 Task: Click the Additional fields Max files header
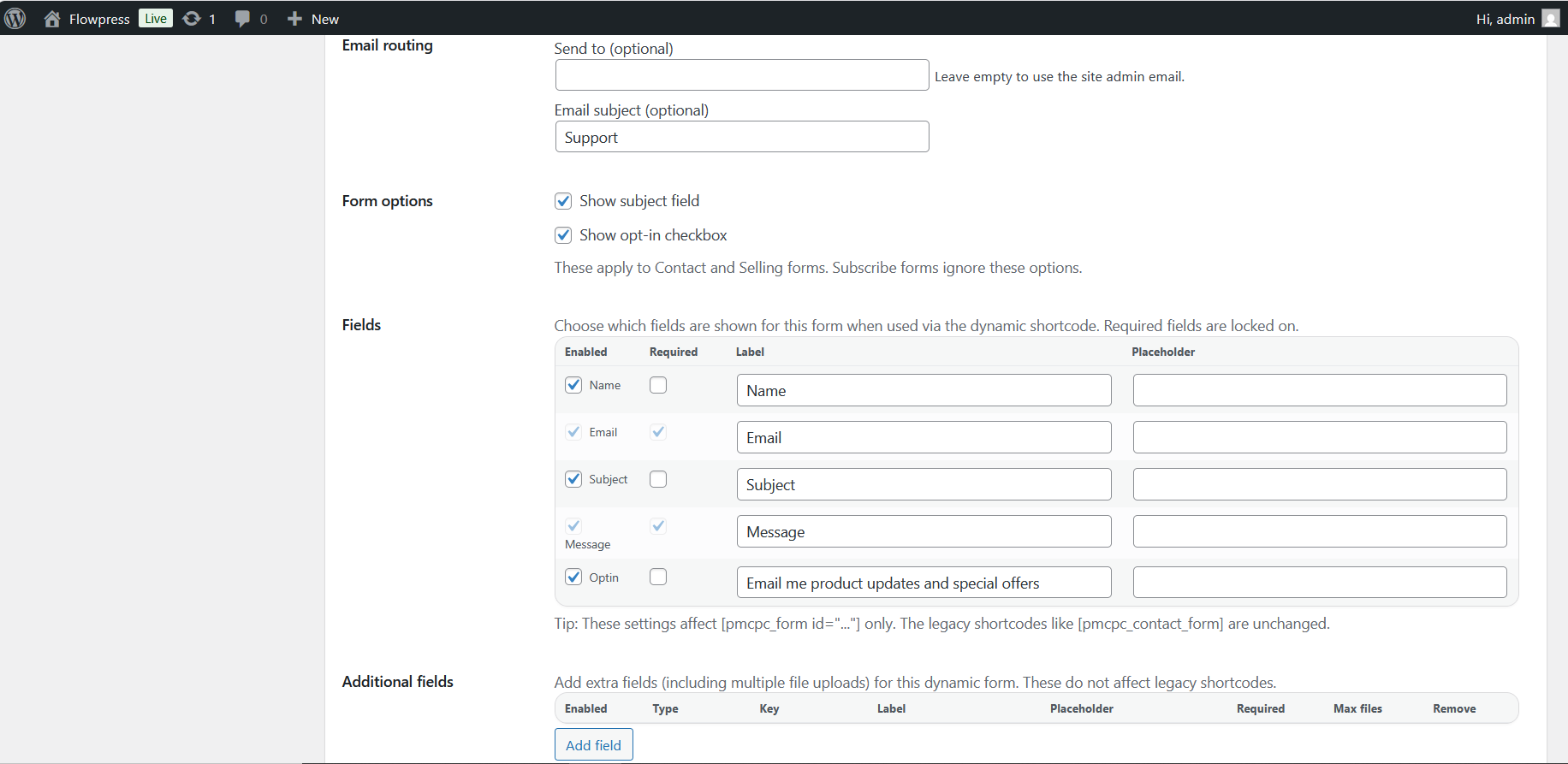(1357, 708)
